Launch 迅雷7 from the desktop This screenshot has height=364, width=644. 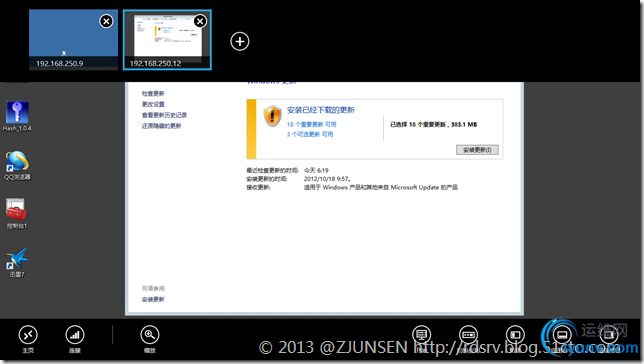click(17, 263)
